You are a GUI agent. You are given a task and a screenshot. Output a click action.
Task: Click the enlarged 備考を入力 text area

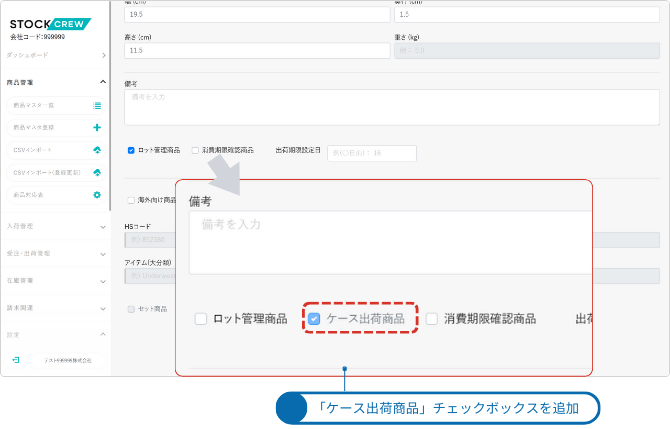point(391,243)
